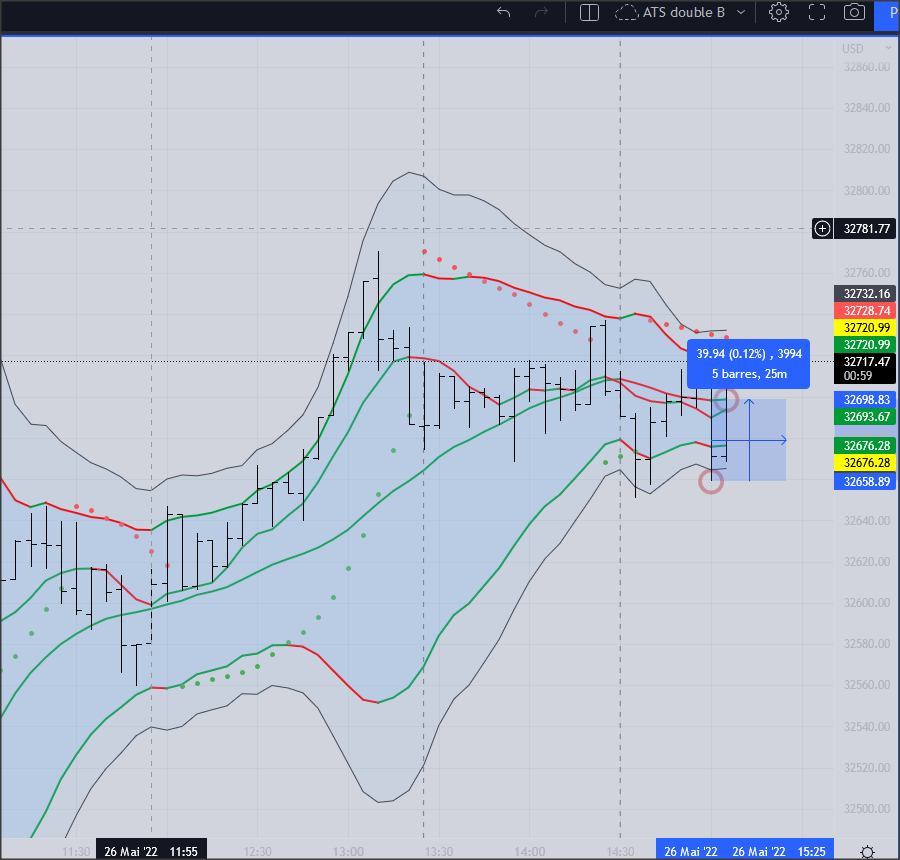Click the blue publish button at top right
900x860 pixels.
pos(887,15)
